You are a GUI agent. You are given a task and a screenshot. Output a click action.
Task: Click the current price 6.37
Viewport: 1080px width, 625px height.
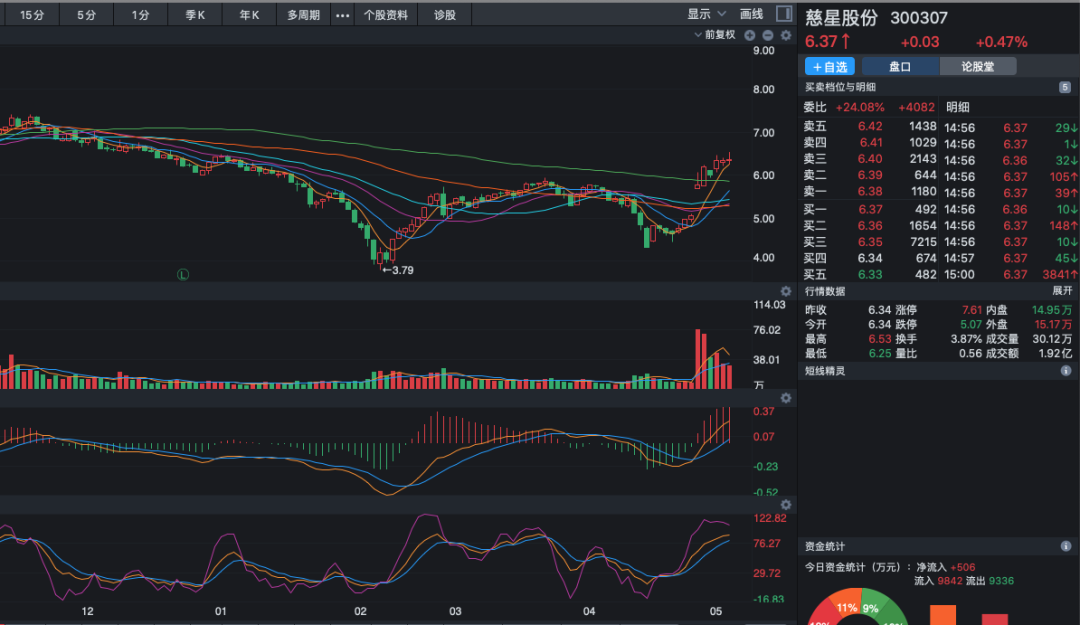821,42
